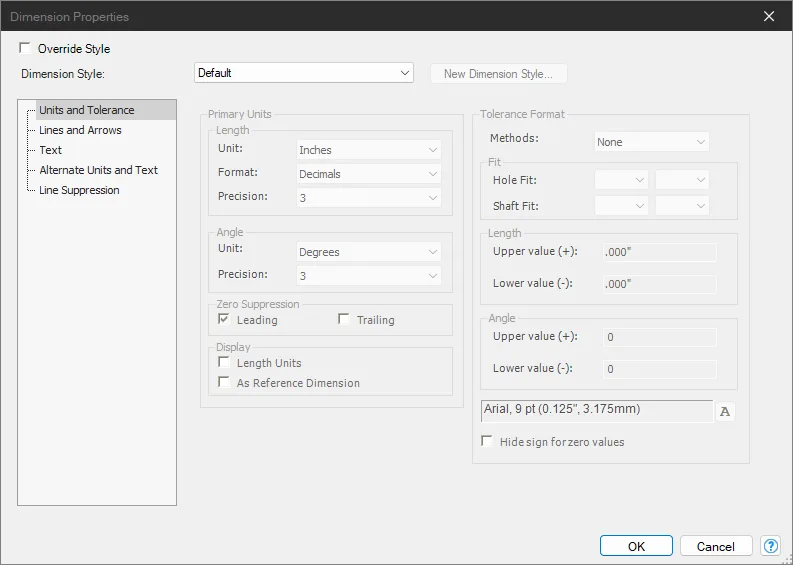
Task: Toggle Trailing zero suppression
Action: point(344,319)
